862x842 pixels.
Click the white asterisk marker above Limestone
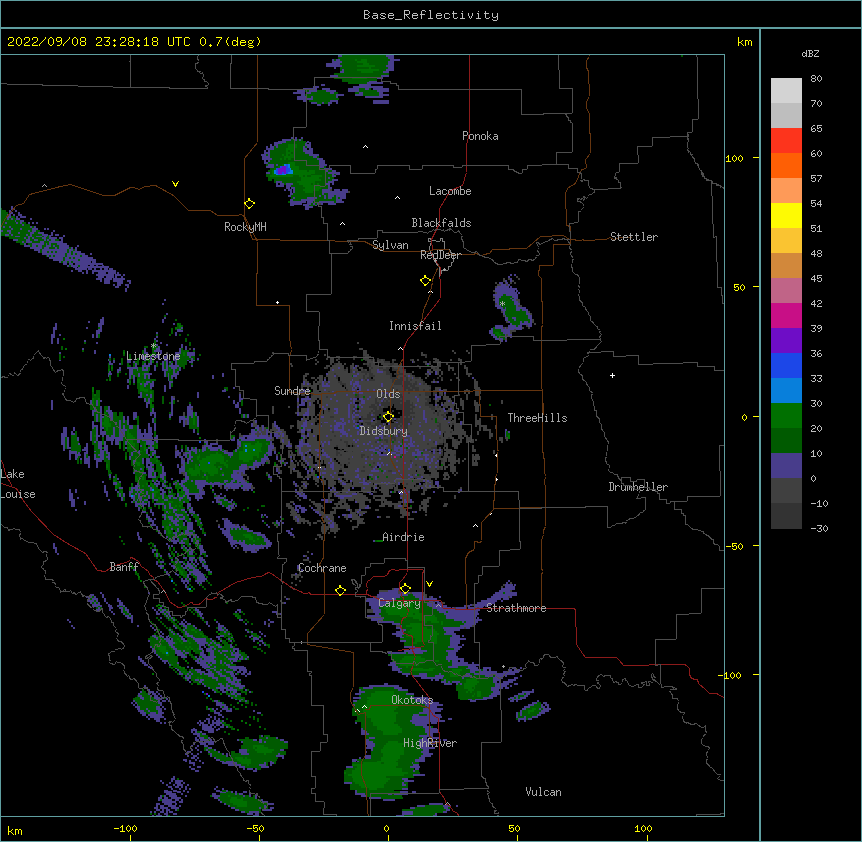point(153,346)
